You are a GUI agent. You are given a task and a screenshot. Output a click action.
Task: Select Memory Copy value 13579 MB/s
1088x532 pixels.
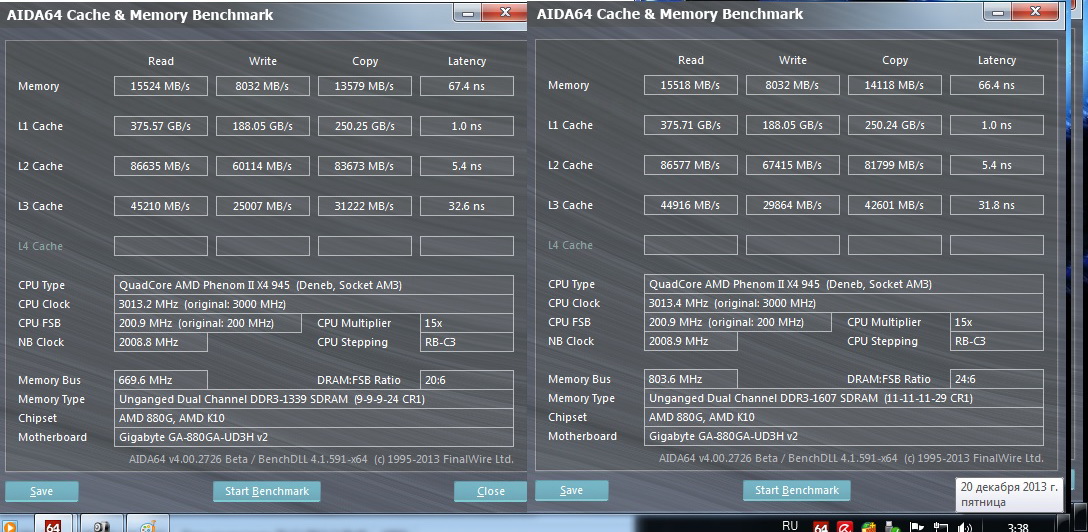tap(364, 86)
